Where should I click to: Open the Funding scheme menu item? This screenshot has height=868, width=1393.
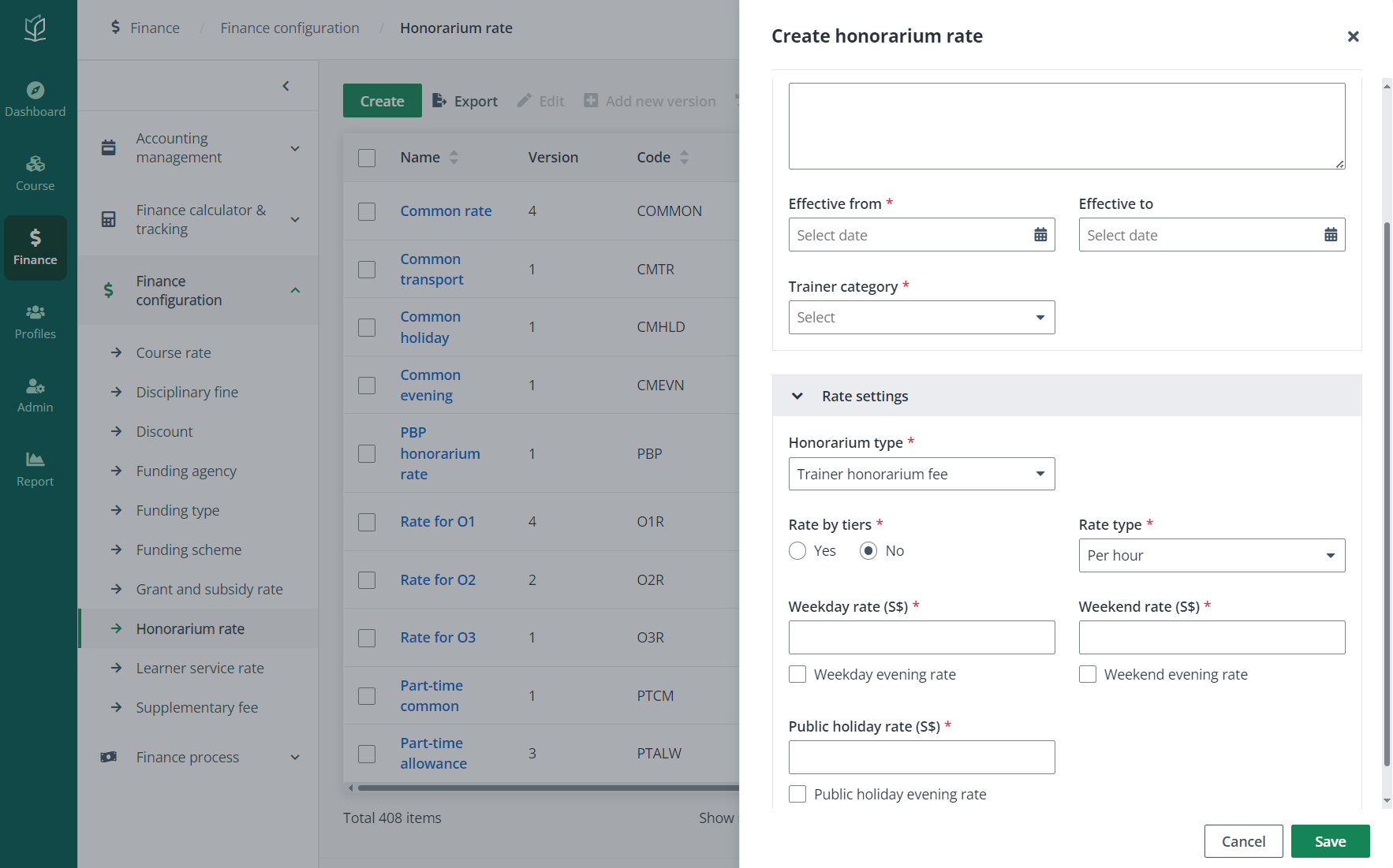189,549
